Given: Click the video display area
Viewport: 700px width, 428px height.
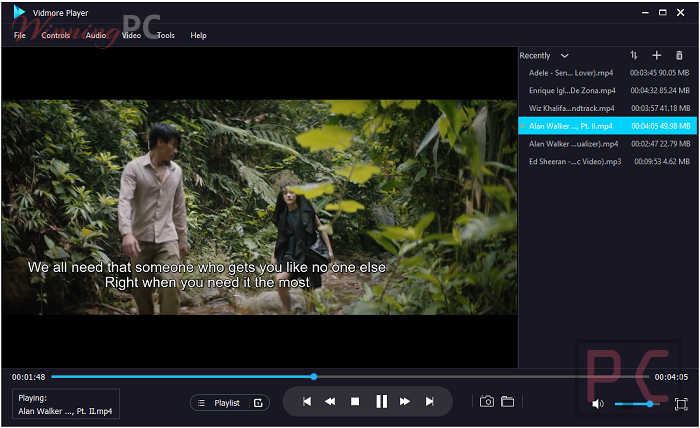Looking at the screenshot, I should [x=259, y=207].
